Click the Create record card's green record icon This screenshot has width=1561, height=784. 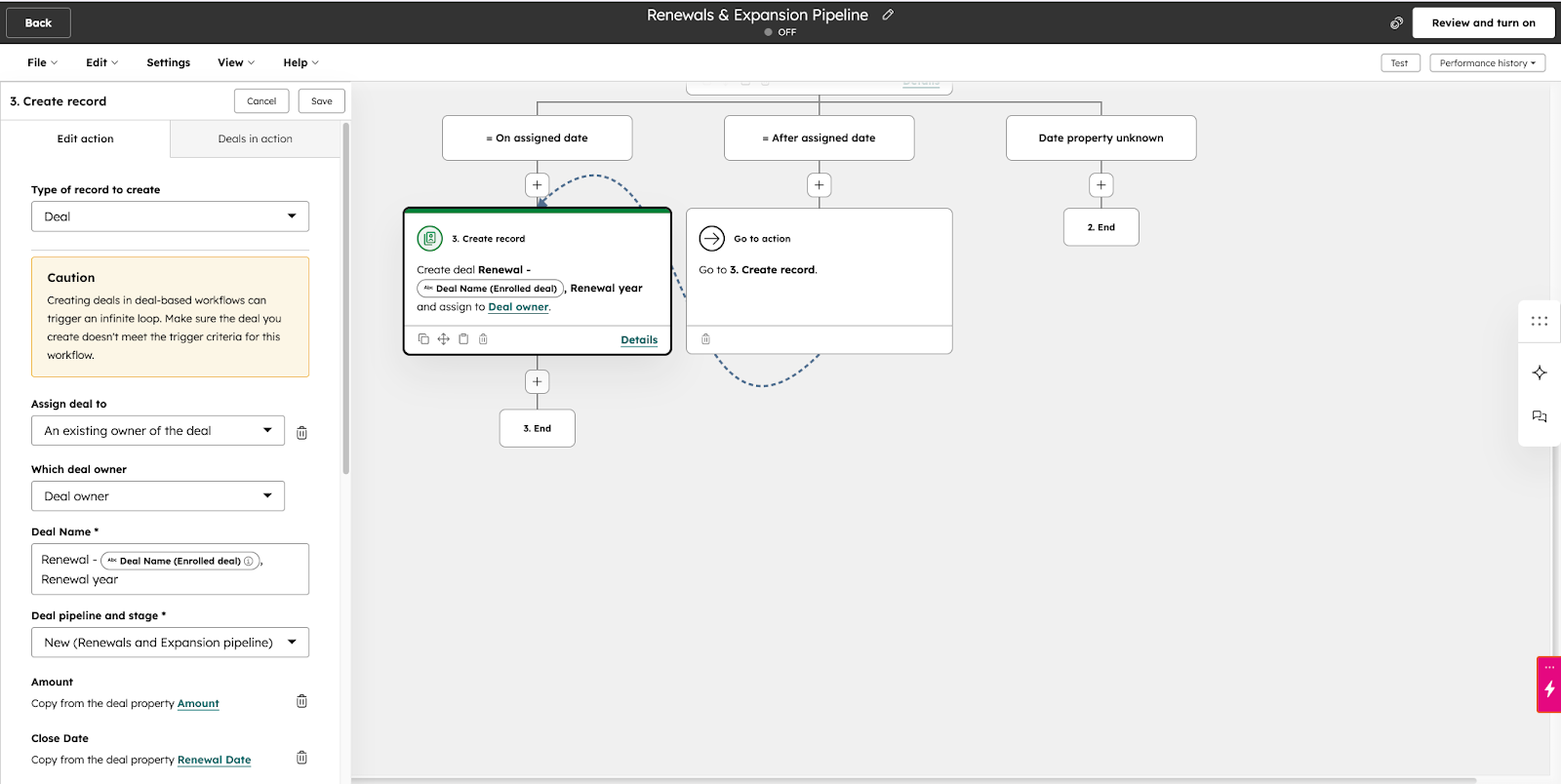(429, 238)
